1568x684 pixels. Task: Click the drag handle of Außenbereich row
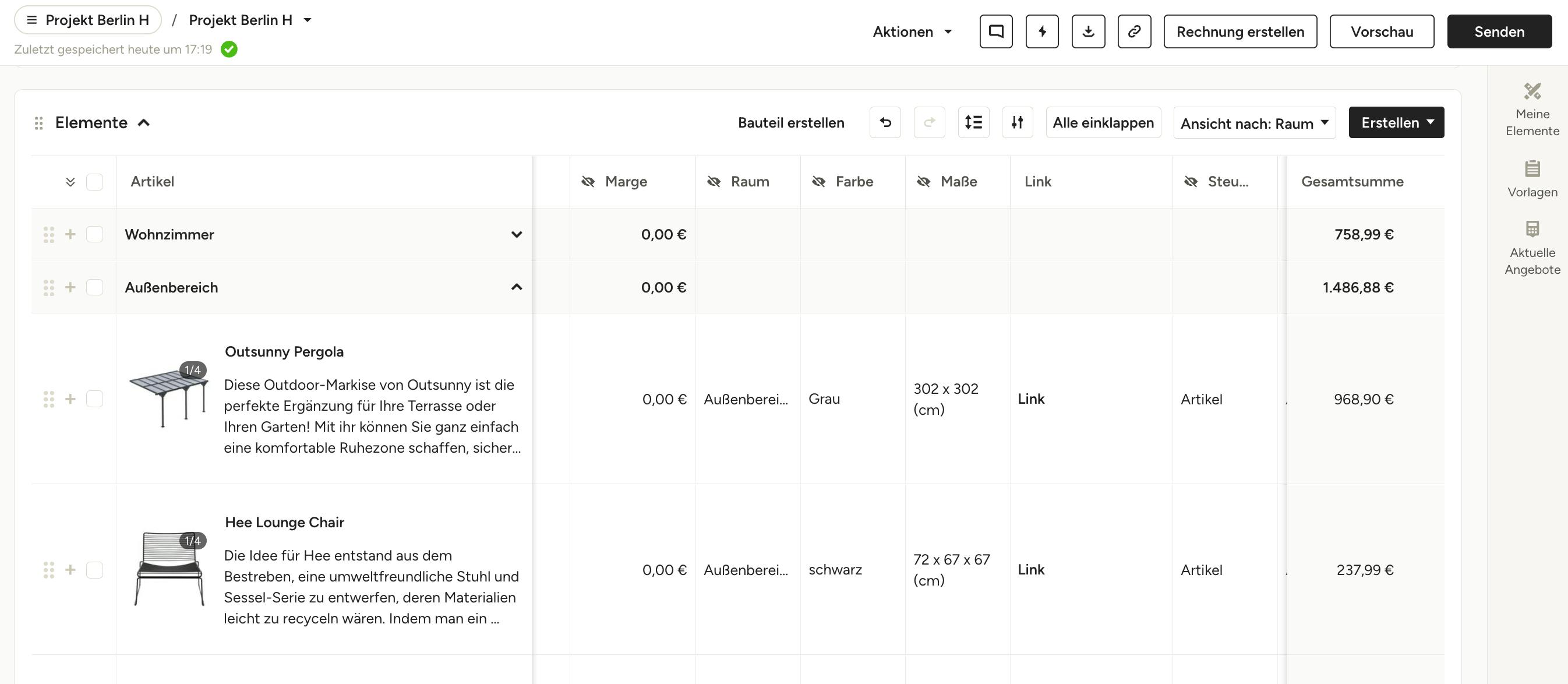click(50, 287)
